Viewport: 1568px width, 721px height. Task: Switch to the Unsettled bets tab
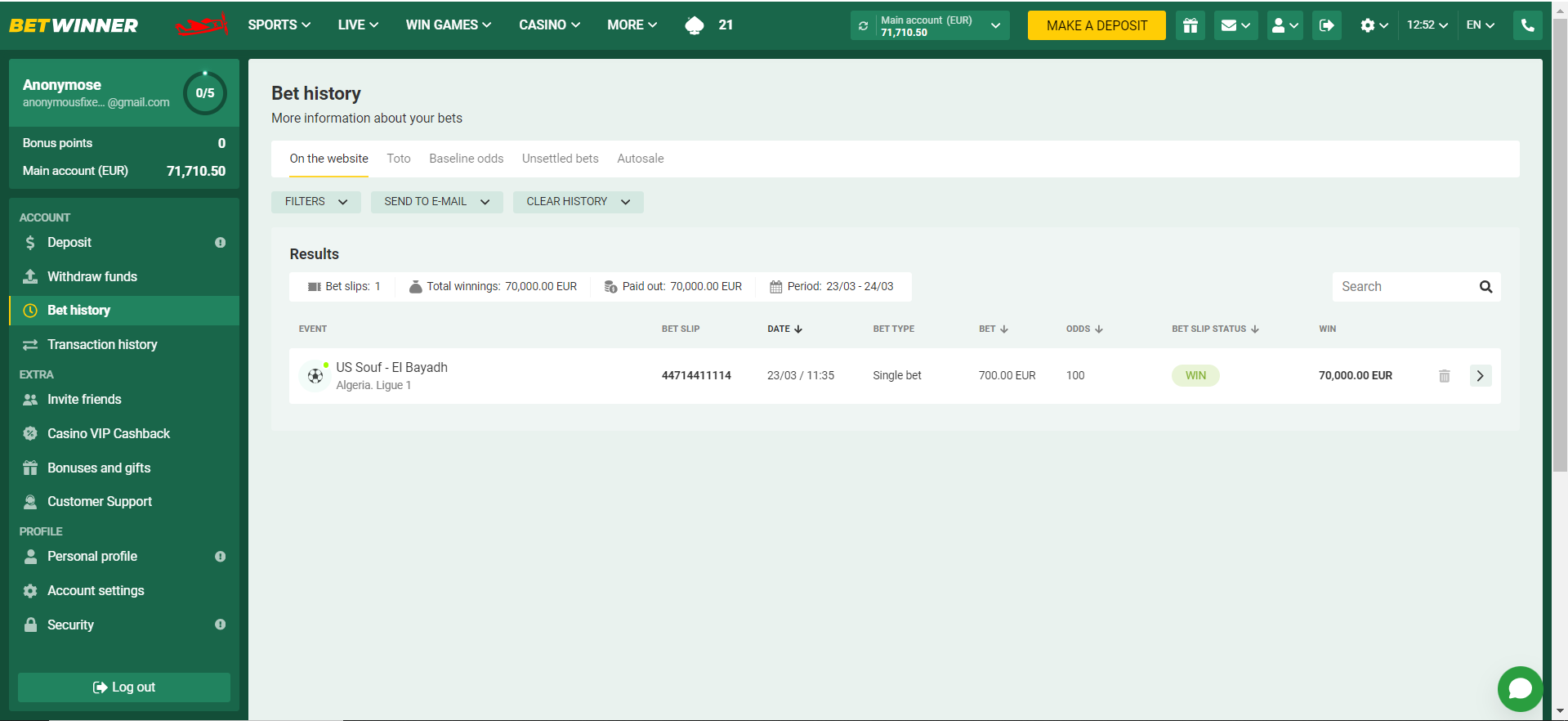(x=560, y=159)
